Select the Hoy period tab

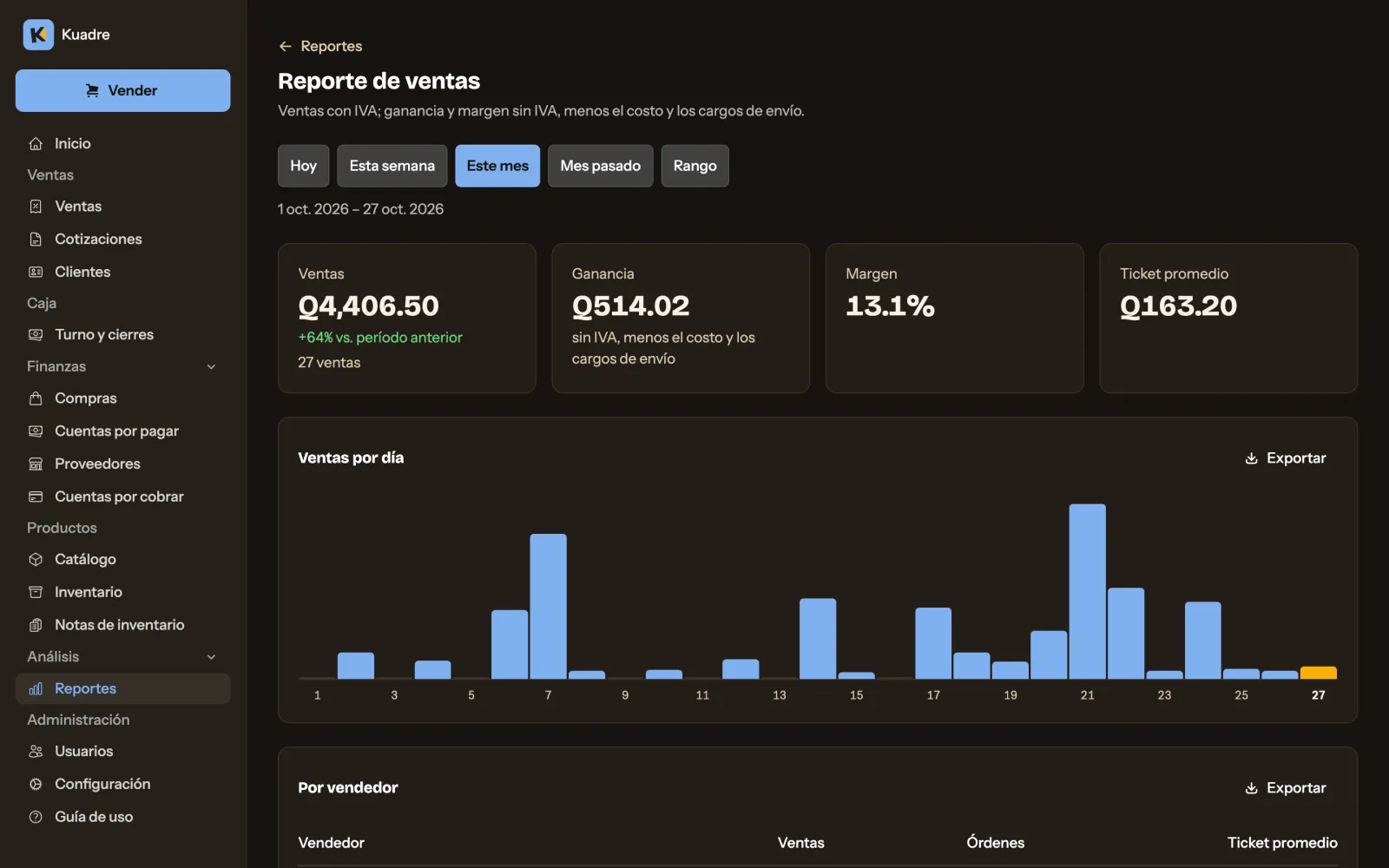pos(303,166)
